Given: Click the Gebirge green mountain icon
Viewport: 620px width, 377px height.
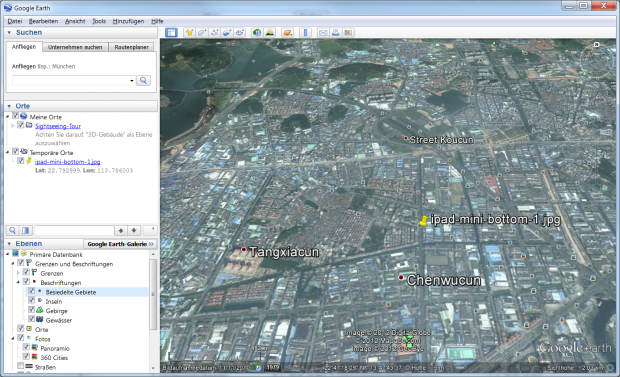Looking at the screenshot, I should [x=40, y=310].
